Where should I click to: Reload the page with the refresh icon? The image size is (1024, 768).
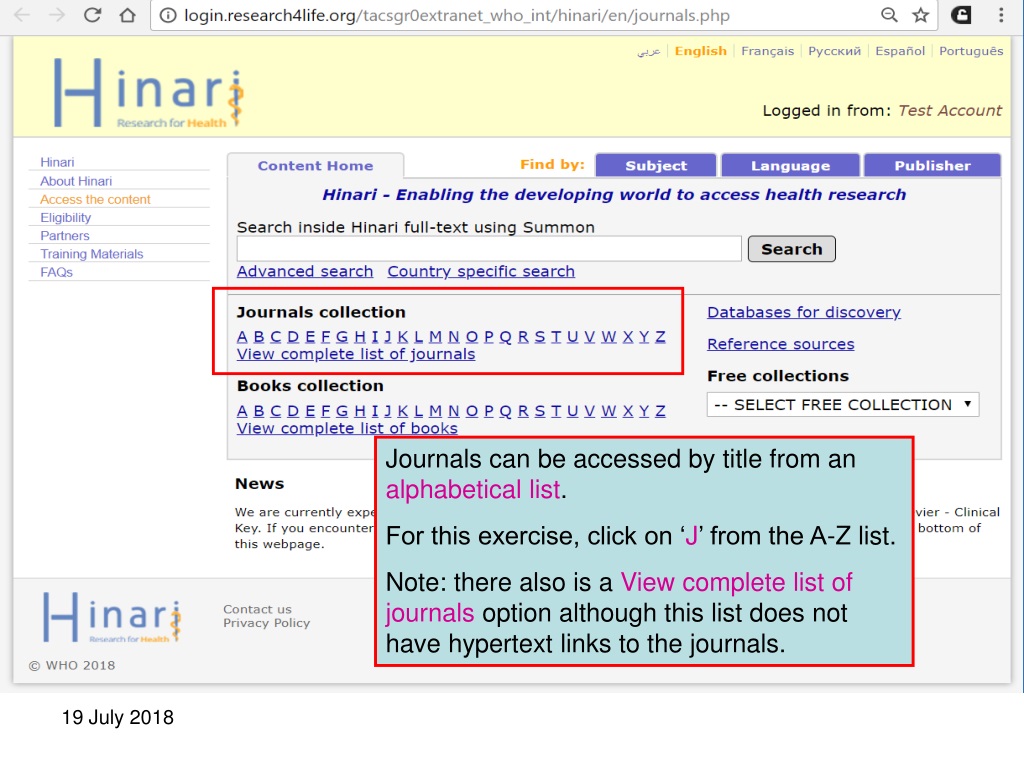(x=92, y=15)
